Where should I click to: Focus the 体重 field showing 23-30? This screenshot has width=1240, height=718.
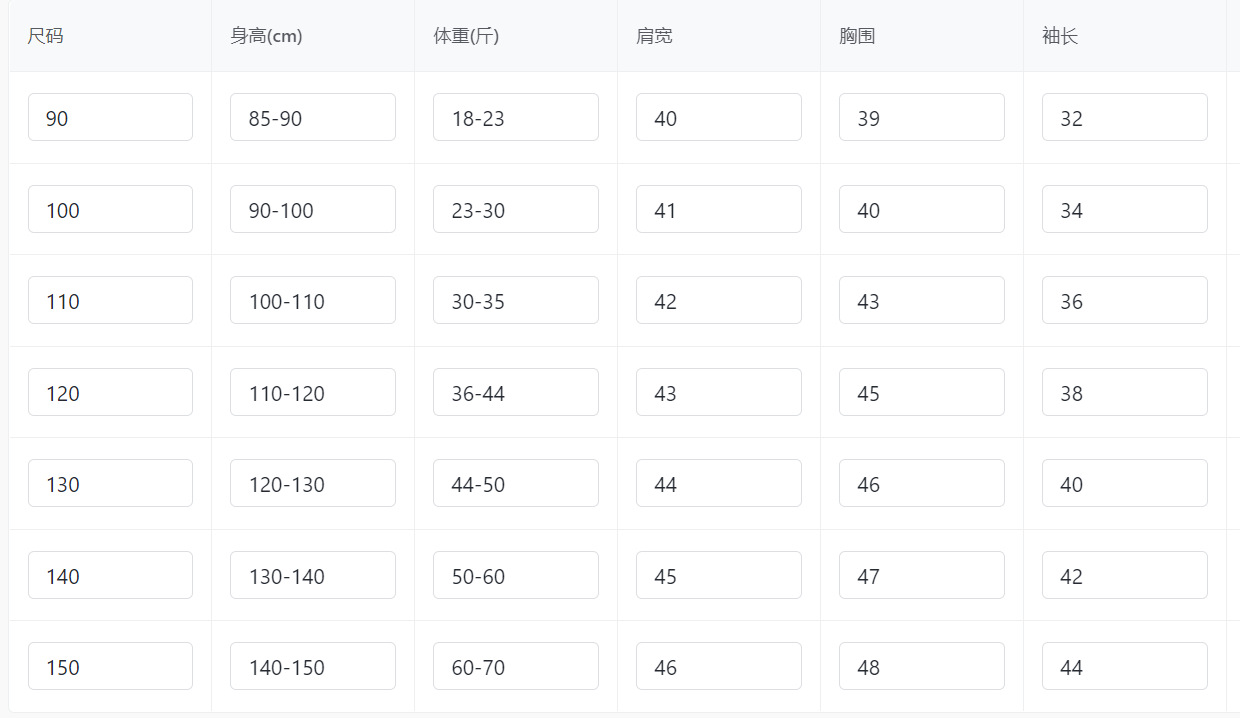(515, 209)
